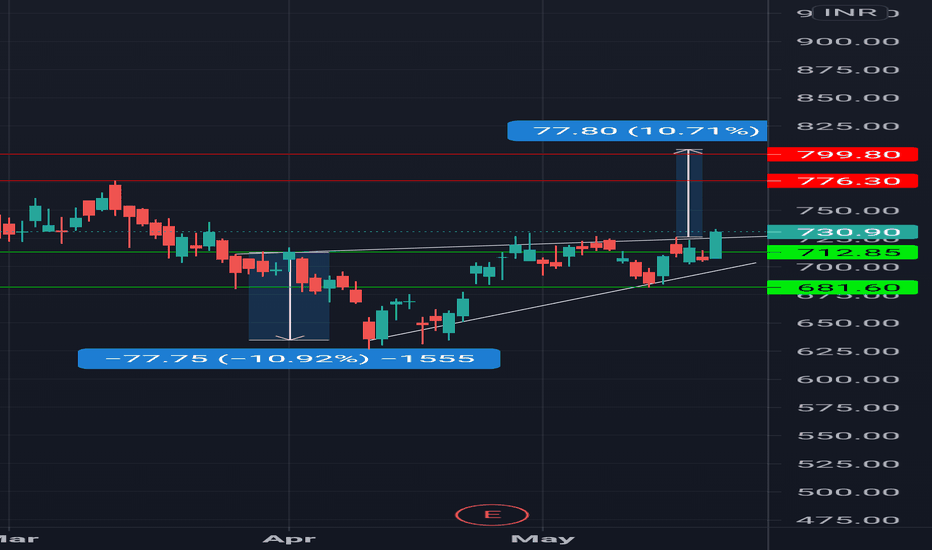Select the 681.60 green price label
The width and height of the screenshot is (932, 550).
[x=842, y=288]
